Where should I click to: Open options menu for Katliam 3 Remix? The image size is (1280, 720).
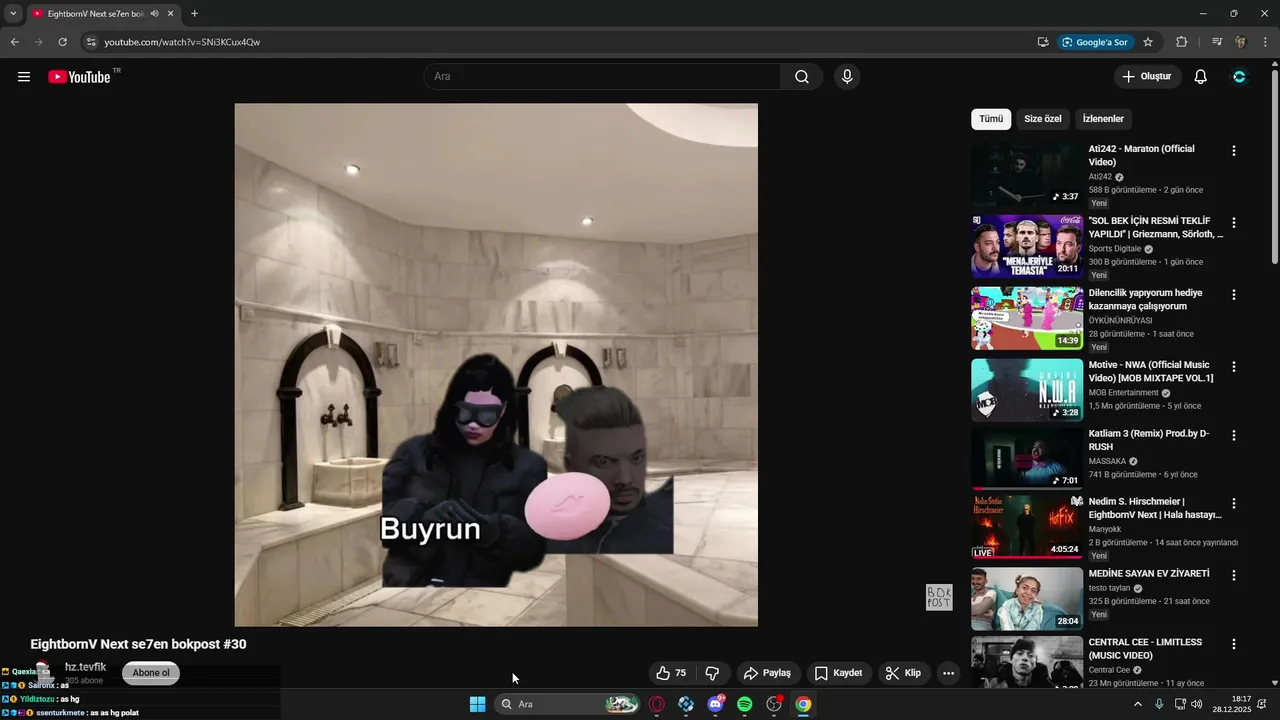1233,436
